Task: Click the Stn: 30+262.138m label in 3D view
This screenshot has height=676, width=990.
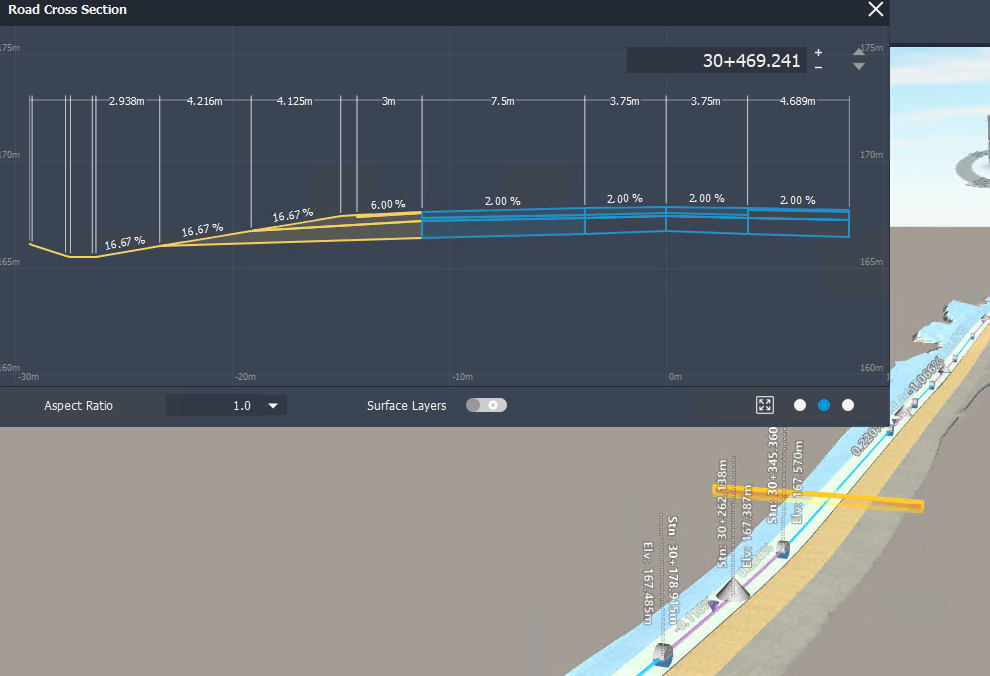Action: point(722,513)
